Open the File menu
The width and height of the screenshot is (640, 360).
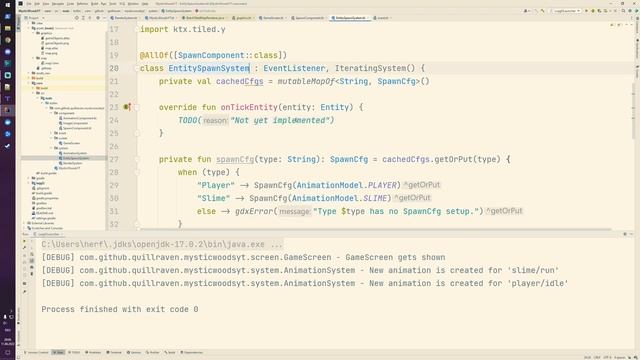tap(29, 4)
